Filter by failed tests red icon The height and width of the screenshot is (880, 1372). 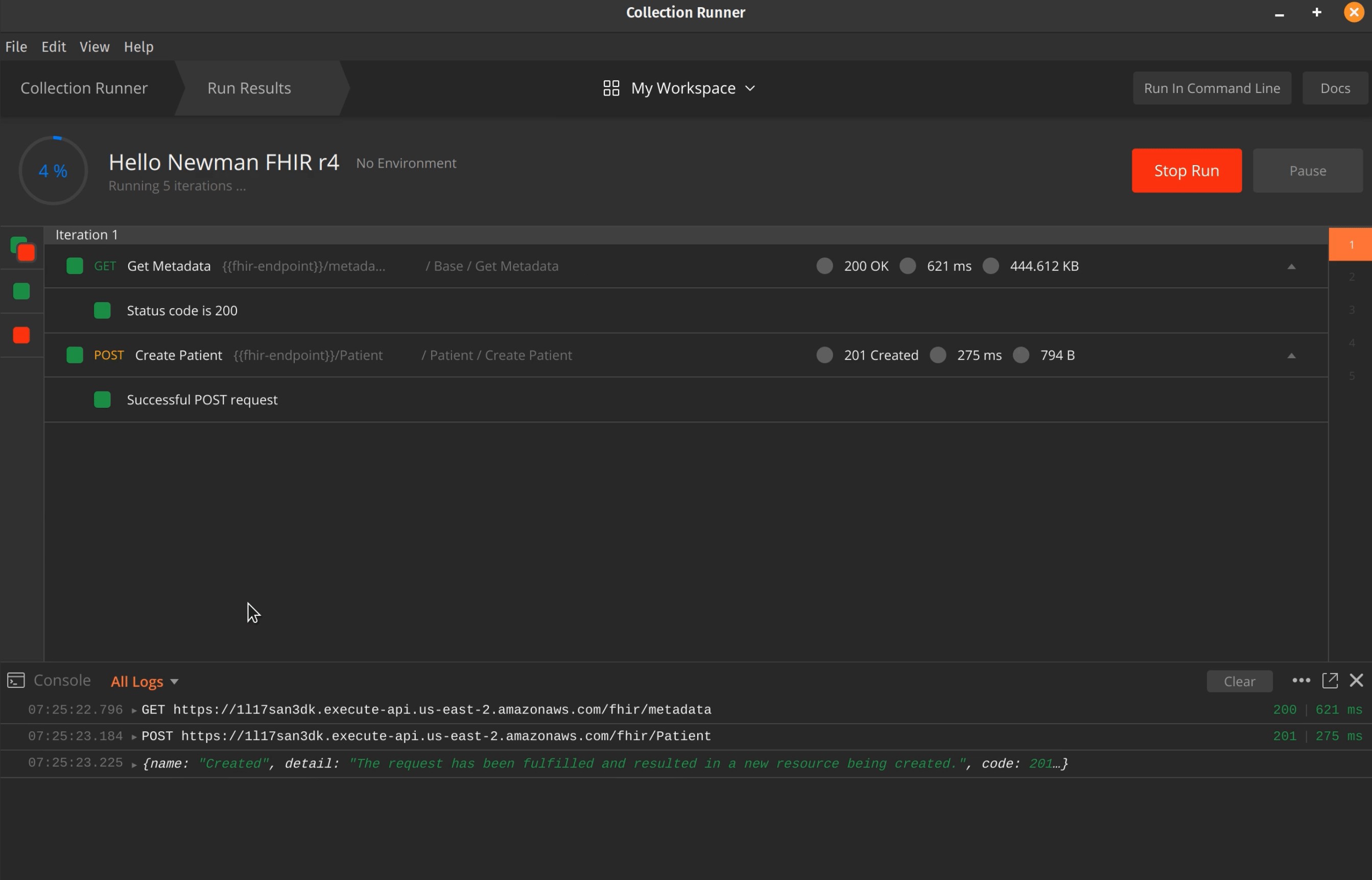pos(21,335)
